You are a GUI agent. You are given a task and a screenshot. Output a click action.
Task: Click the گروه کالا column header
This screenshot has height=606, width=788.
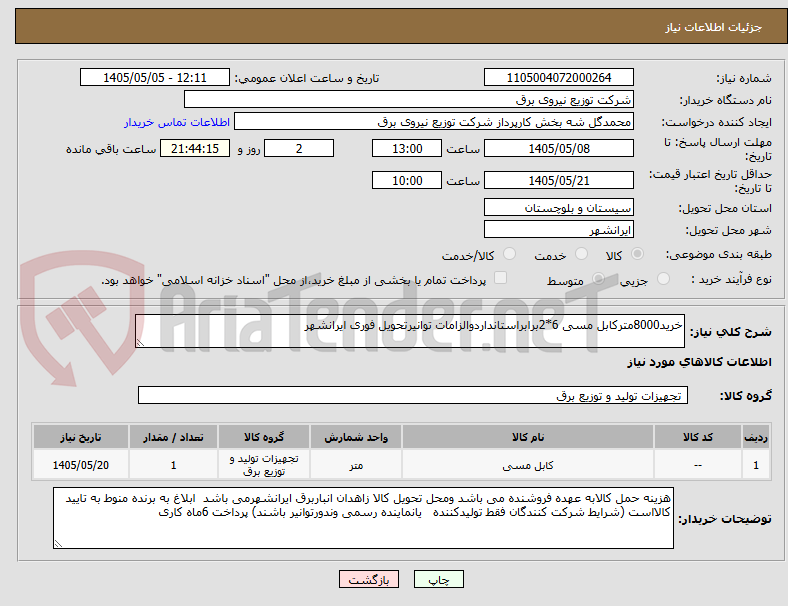pos(264,437)
